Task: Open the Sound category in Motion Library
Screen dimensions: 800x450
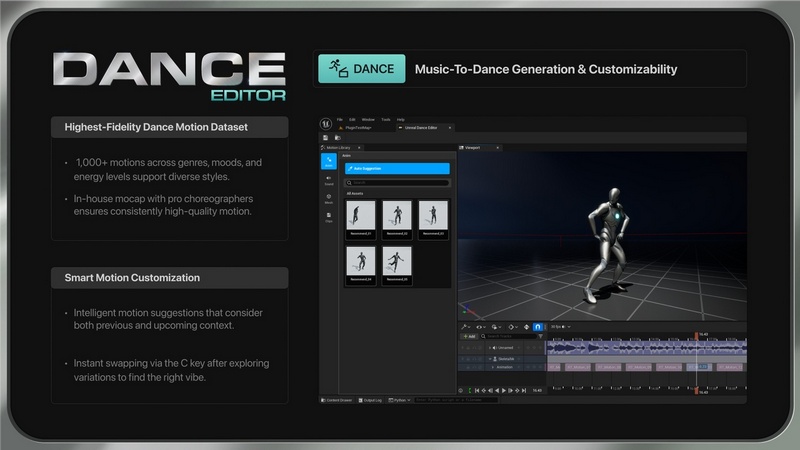Action: (329, 180)
